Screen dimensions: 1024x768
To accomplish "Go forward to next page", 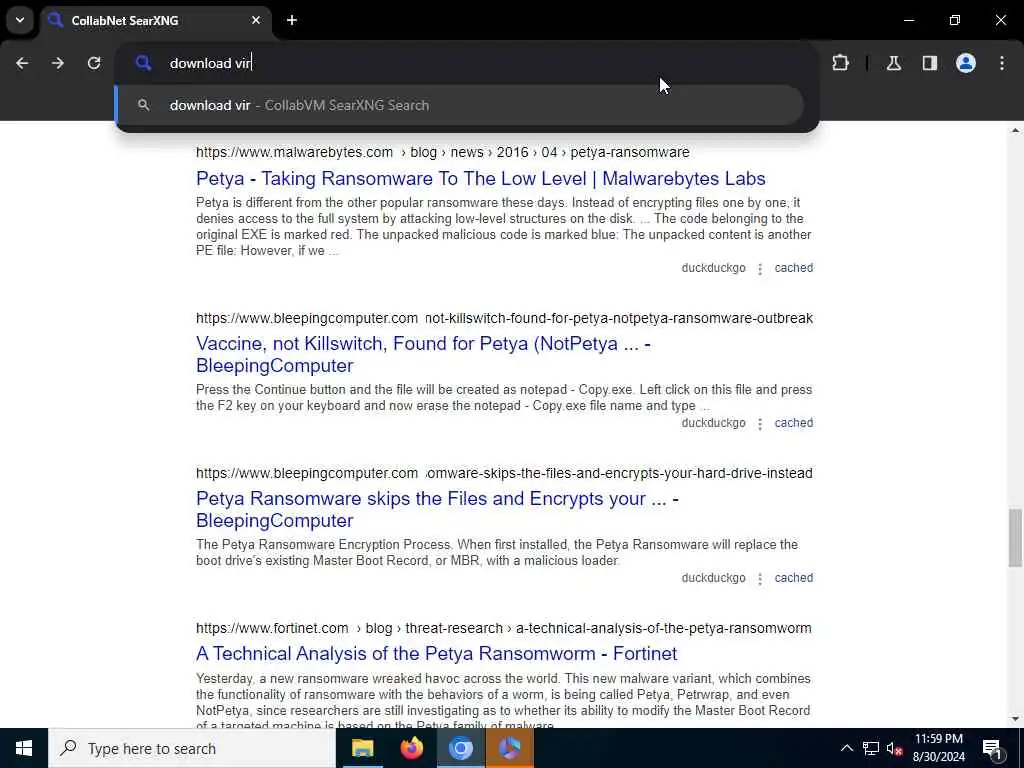I will (x=58, y=63).
